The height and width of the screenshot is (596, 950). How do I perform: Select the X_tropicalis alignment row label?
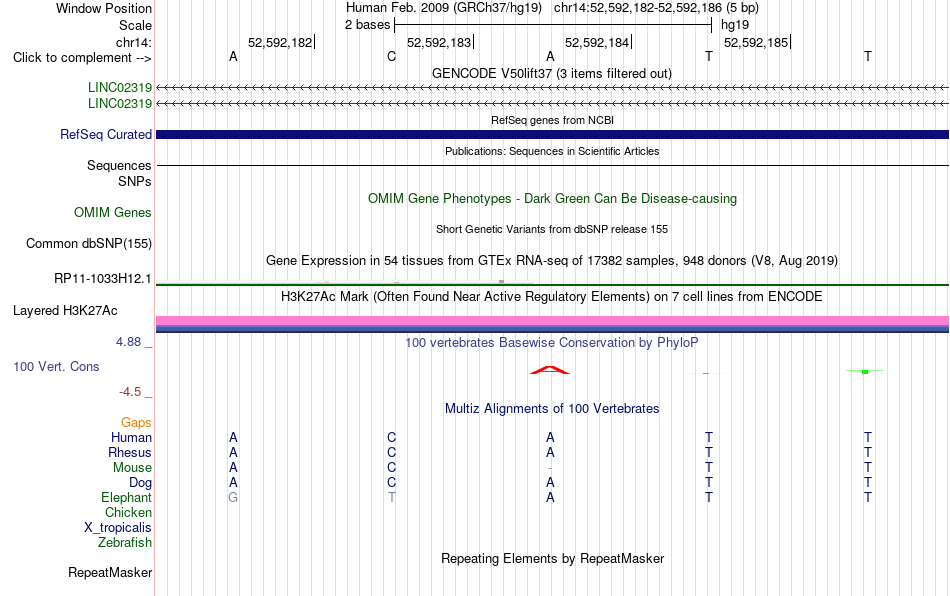(118, 528)
